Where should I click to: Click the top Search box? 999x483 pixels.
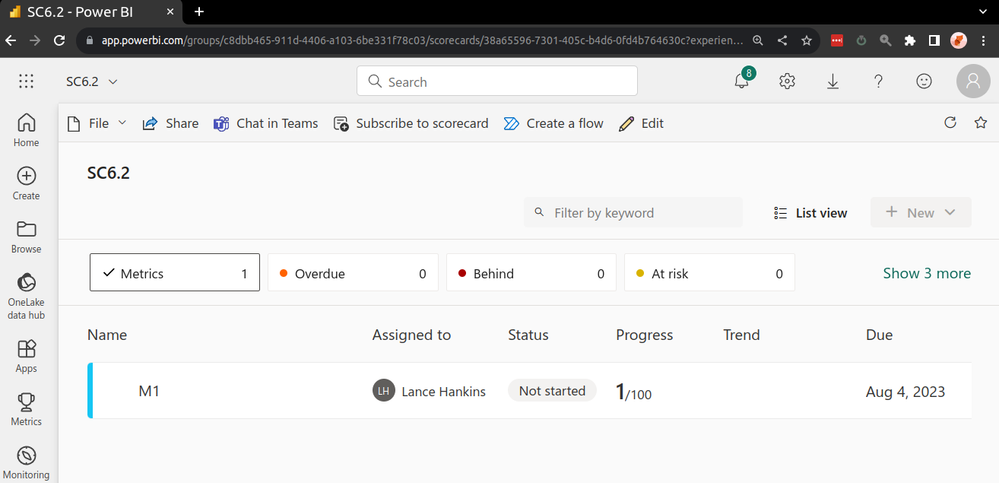(497, 81)
